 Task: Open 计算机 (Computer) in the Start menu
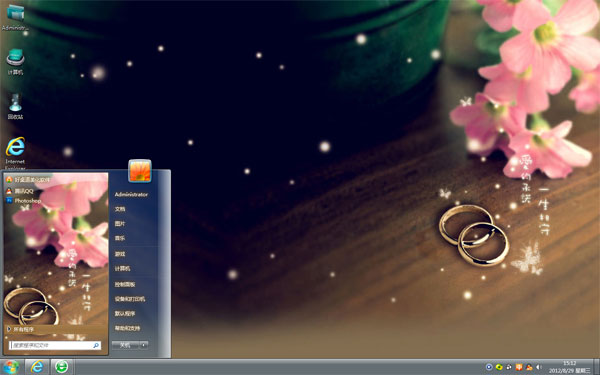coord(122,269)
